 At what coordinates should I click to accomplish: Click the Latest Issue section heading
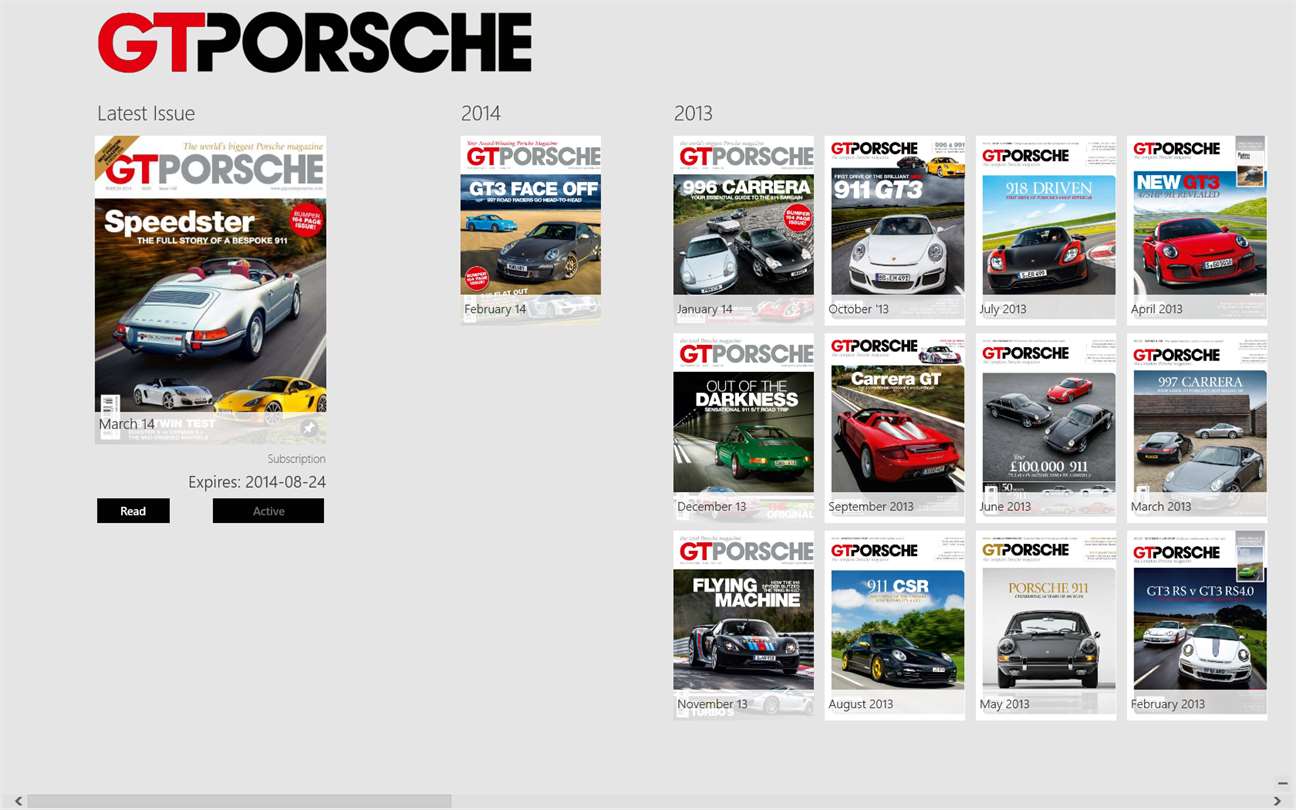coord(146,113)
